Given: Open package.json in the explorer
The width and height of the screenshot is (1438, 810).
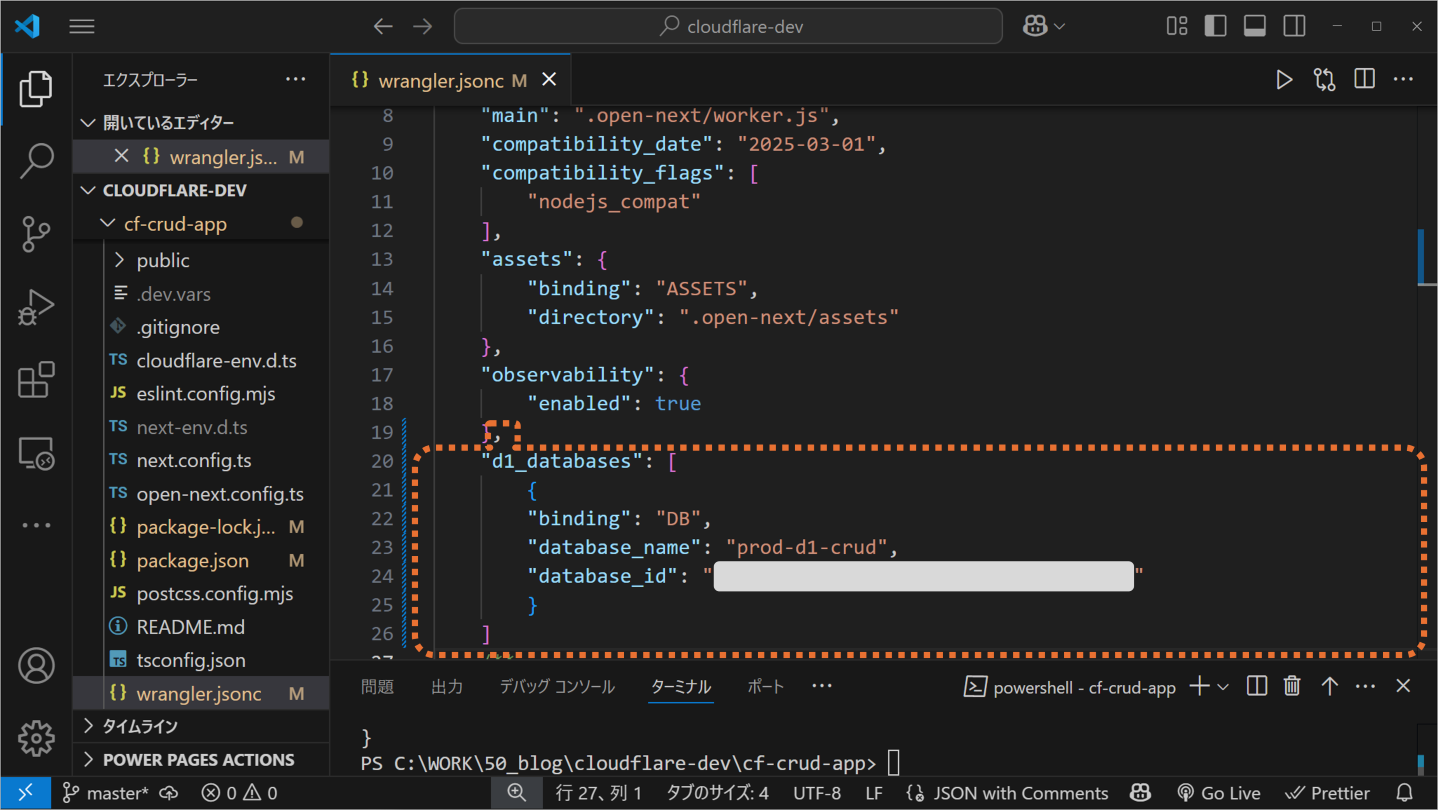Looking at the screenshot, I should tap(201, 560).
